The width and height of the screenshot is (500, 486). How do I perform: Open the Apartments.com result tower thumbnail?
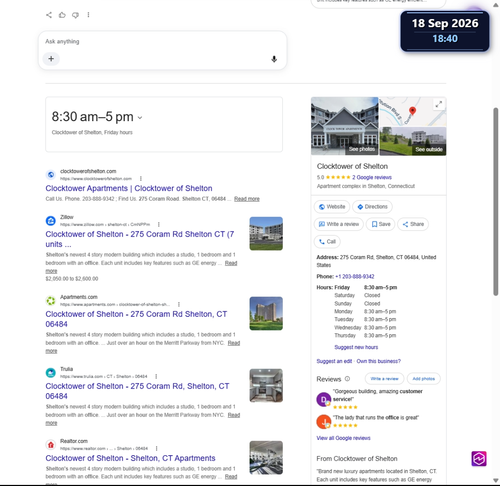tap(266, 313)
